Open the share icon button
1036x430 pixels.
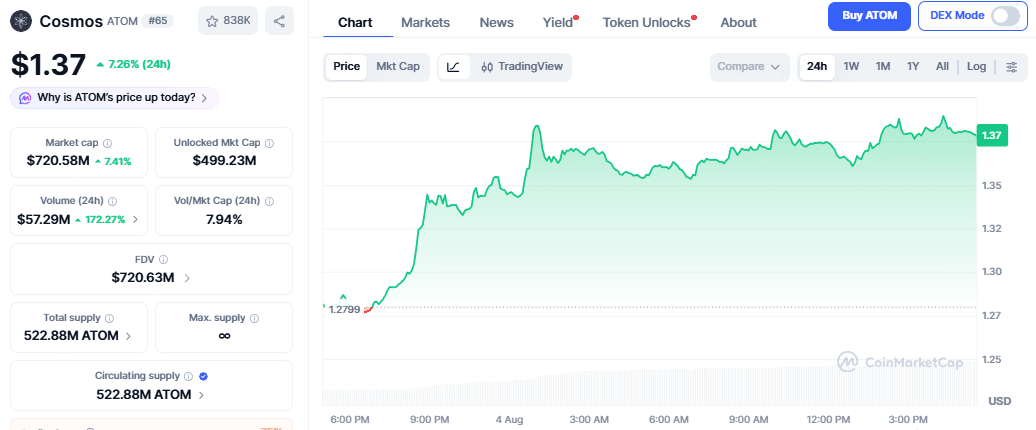click(x=279, y=21)
